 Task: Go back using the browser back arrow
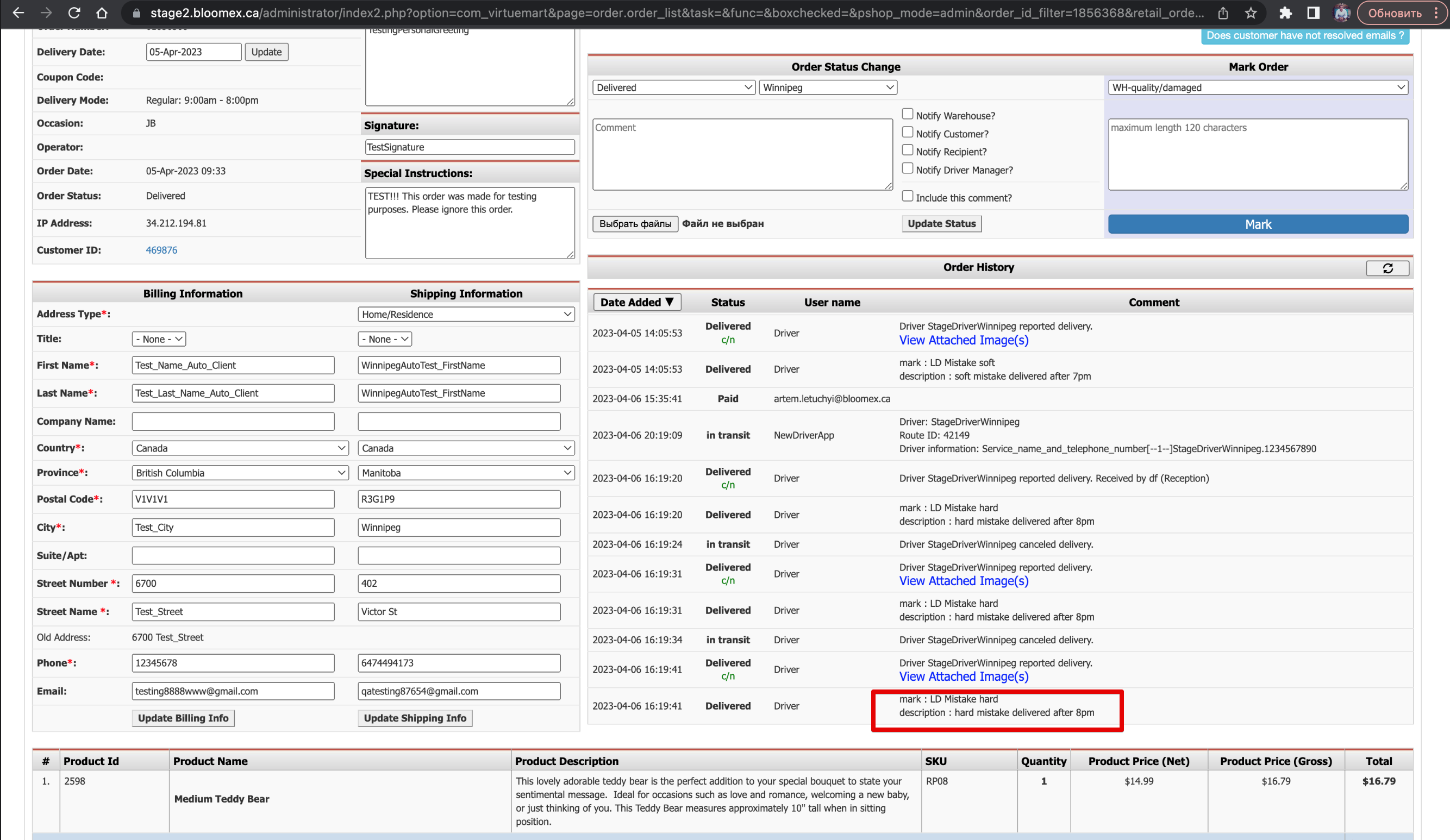(18, 12)
